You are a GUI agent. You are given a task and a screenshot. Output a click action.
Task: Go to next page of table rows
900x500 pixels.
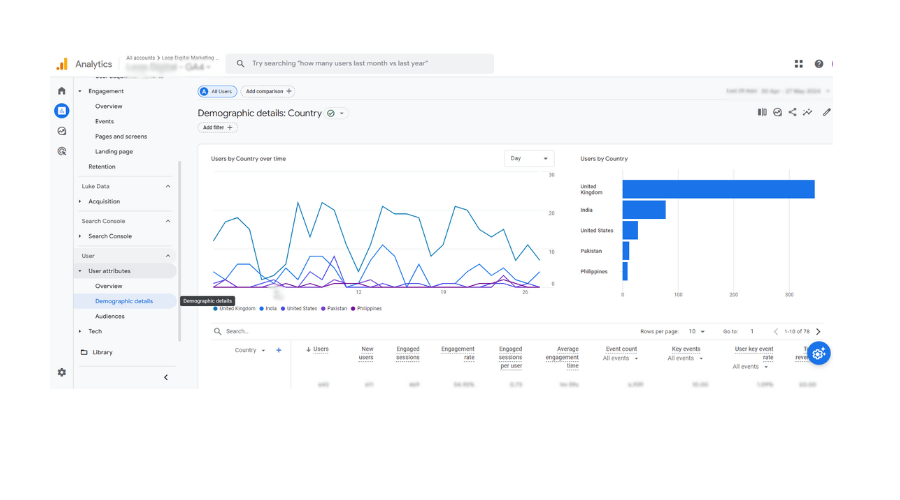point(818,332)
